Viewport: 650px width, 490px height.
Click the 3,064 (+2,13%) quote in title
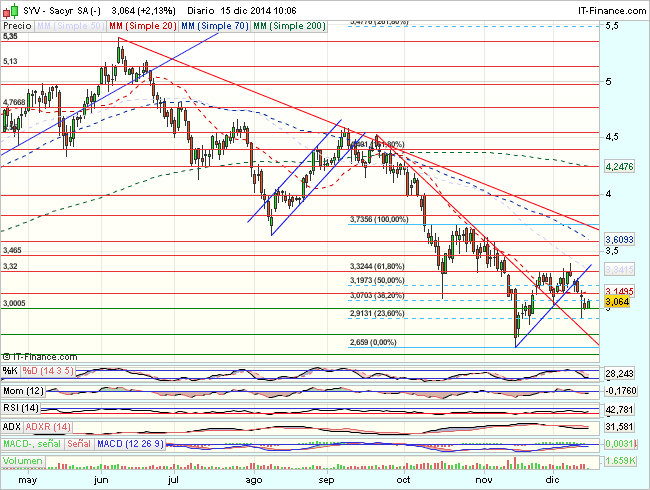click(143, 11)
